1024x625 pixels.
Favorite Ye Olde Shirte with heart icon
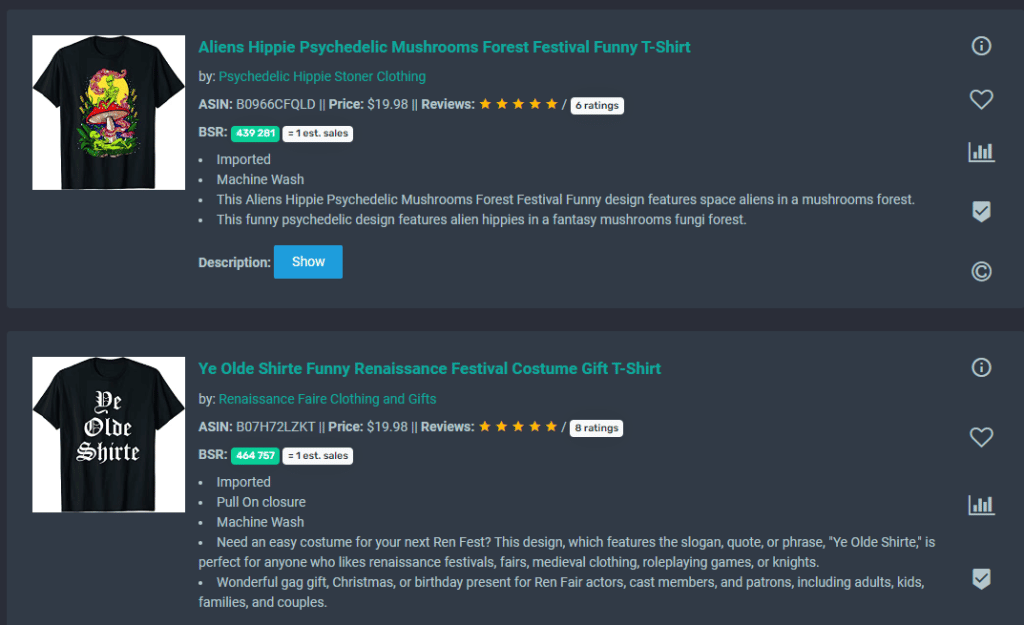click(x=981, y=437)
